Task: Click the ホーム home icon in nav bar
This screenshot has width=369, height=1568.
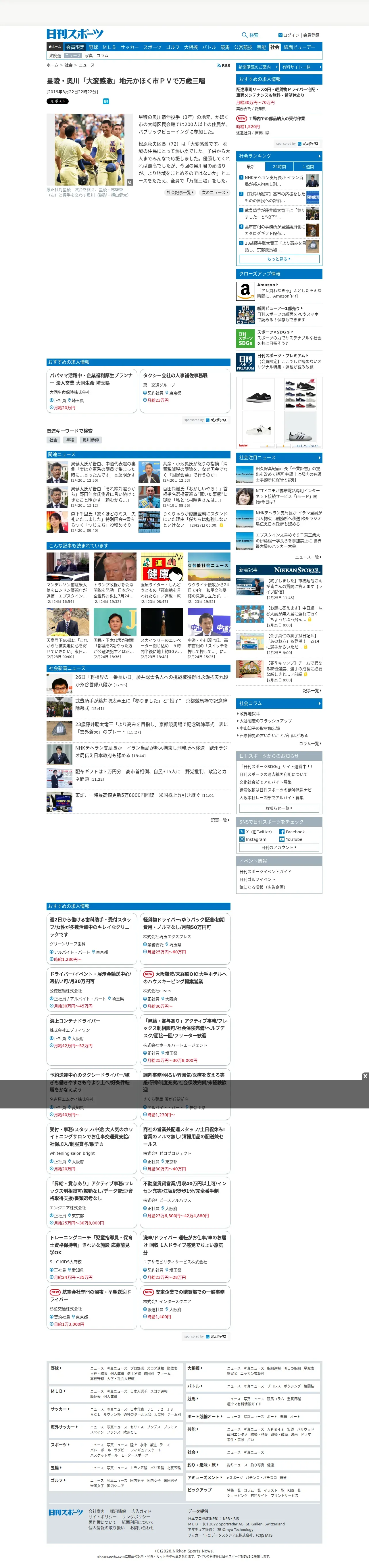Action: [x=55, y=46]
